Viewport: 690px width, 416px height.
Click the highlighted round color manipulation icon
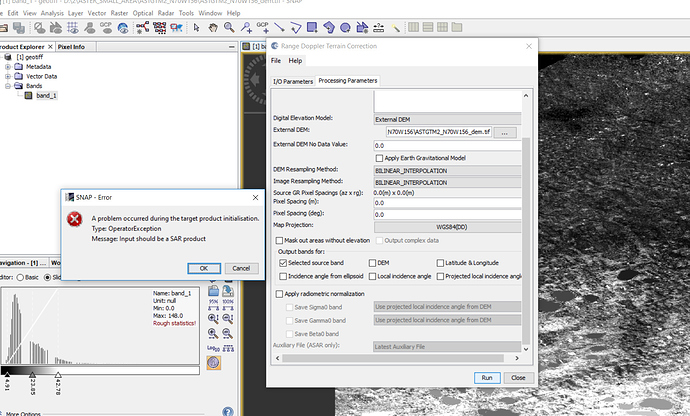coord(213,363)
